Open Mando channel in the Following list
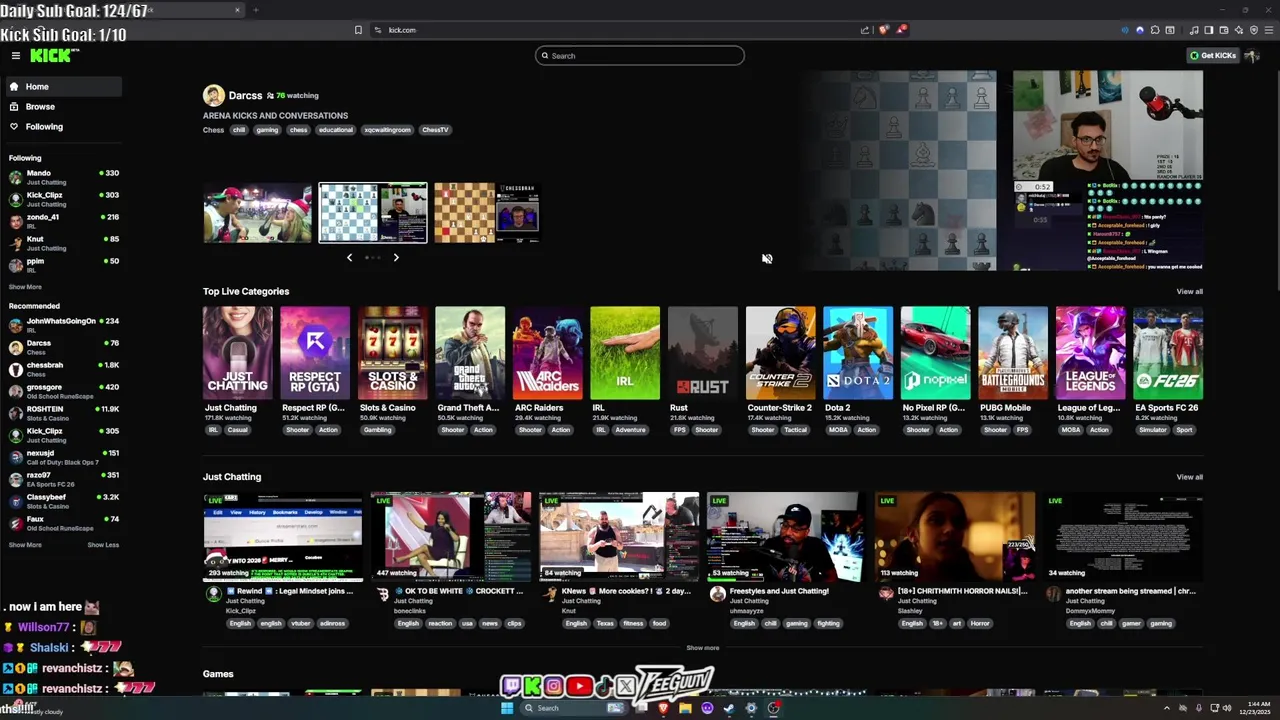Screen dimensions: 1280x720 (x=63, y=177)
